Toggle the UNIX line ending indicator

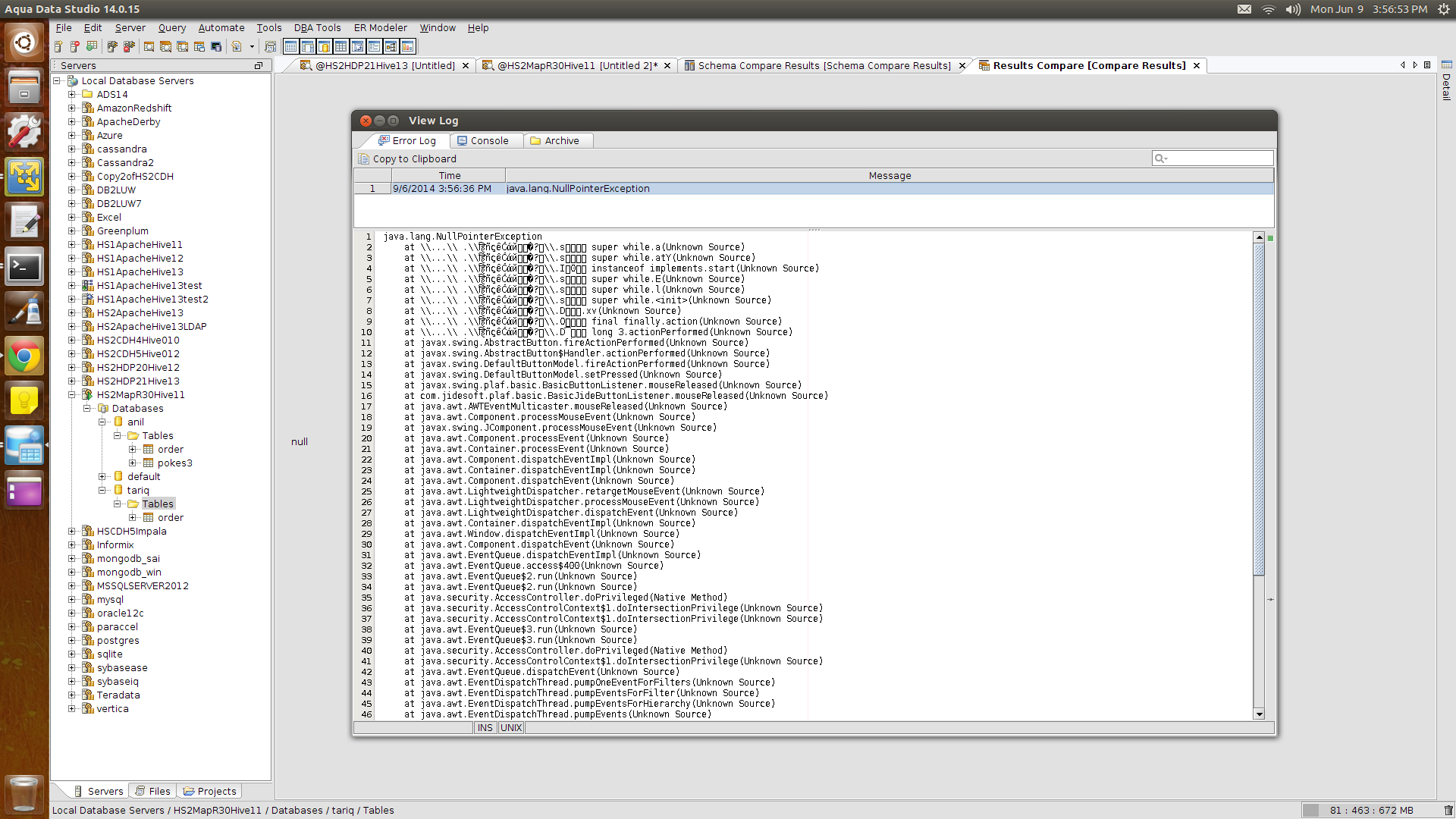[511, 728]
